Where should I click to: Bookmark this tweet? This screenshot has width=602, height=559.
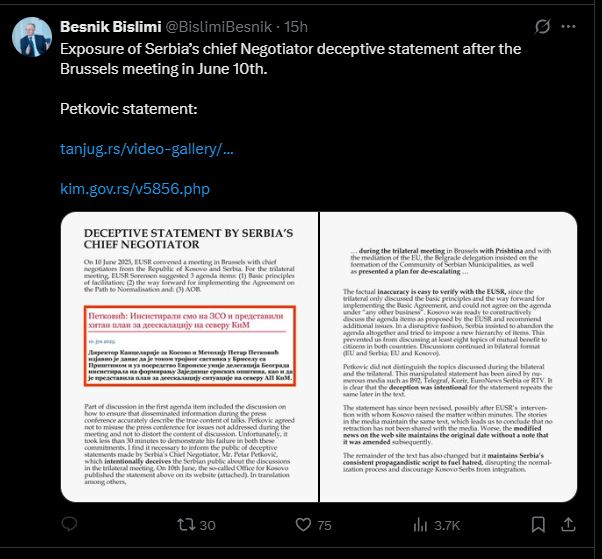coord(538,524)
